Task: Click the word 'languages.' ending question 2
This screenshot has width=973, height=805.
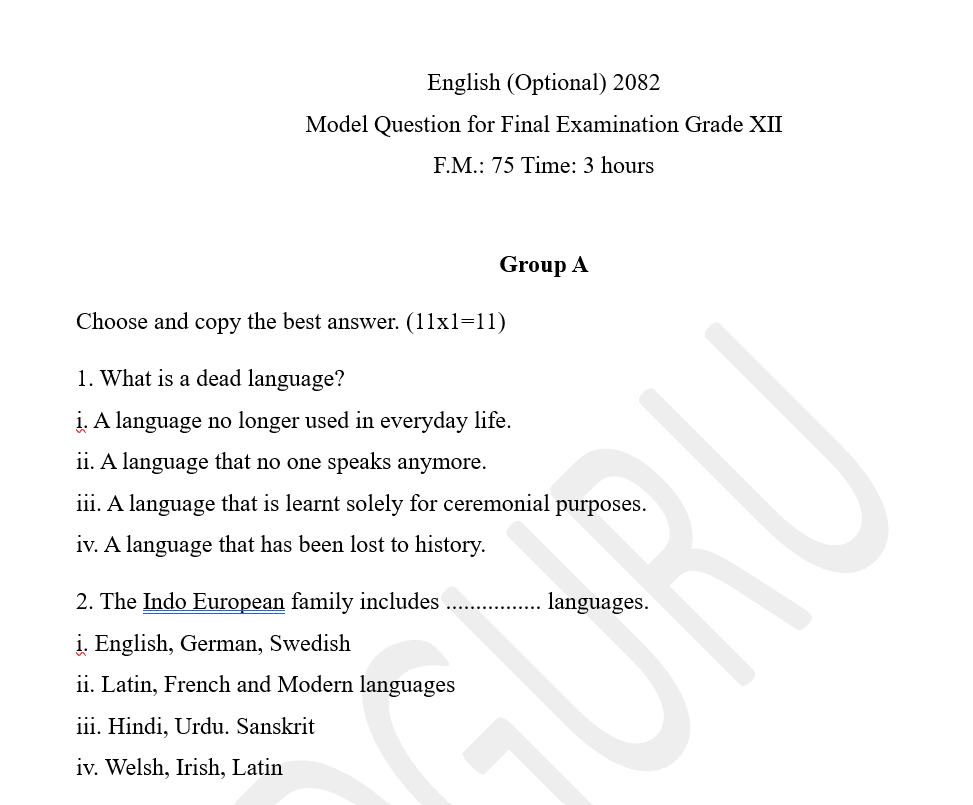Action: pos(598,602)
